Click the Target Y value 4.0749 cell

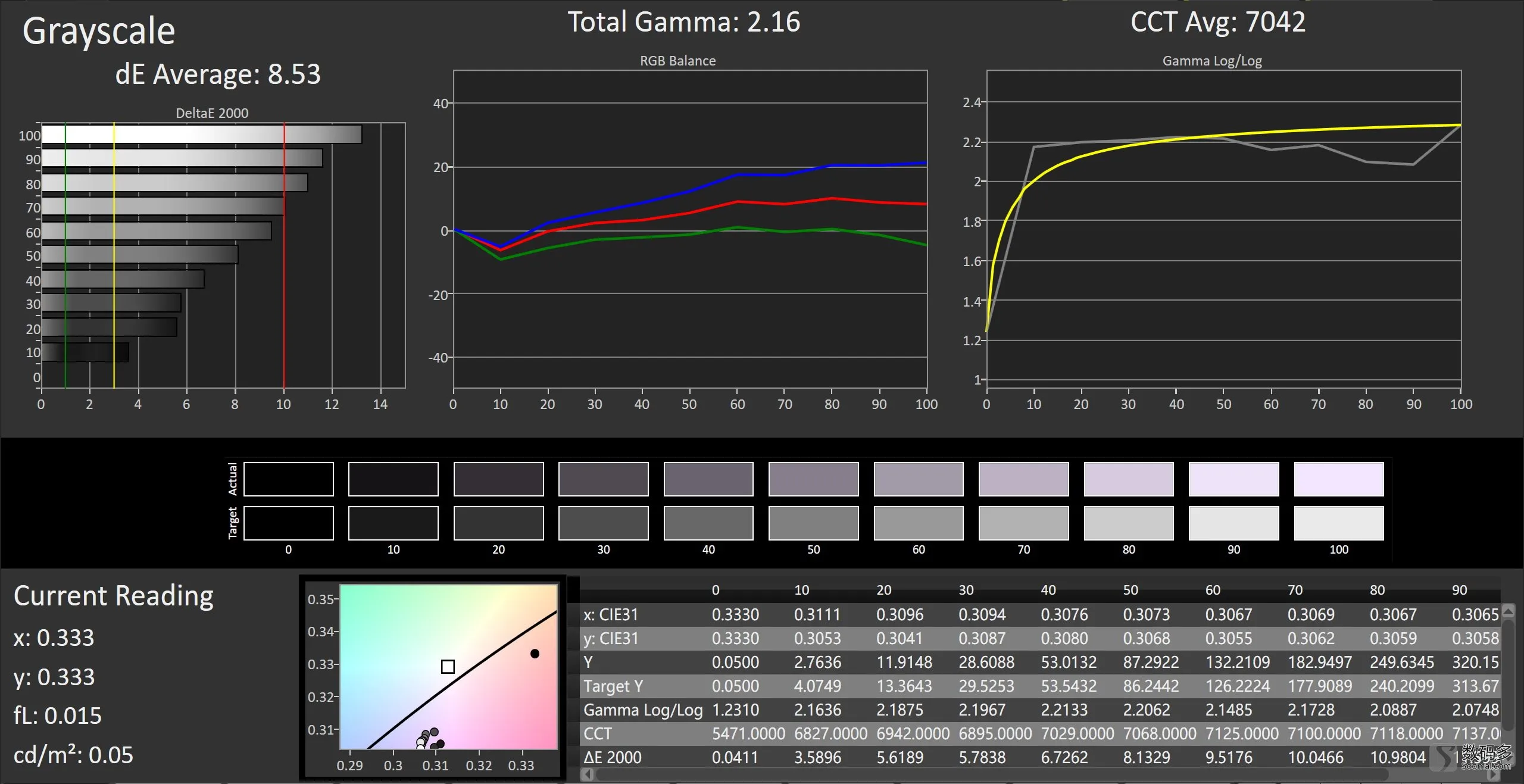[x=817, y=686]
